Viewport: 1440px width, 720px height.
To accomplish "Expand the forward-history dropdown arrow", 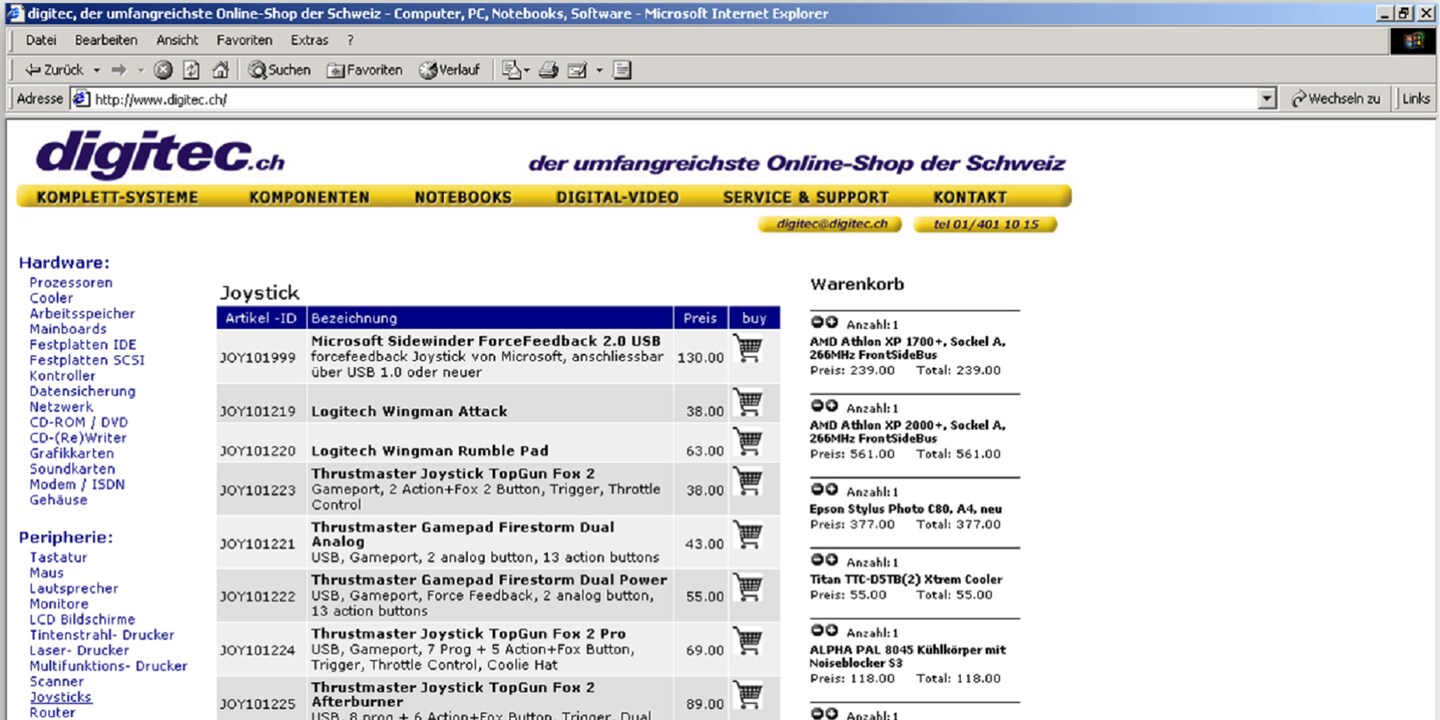I will pos(141,70).
